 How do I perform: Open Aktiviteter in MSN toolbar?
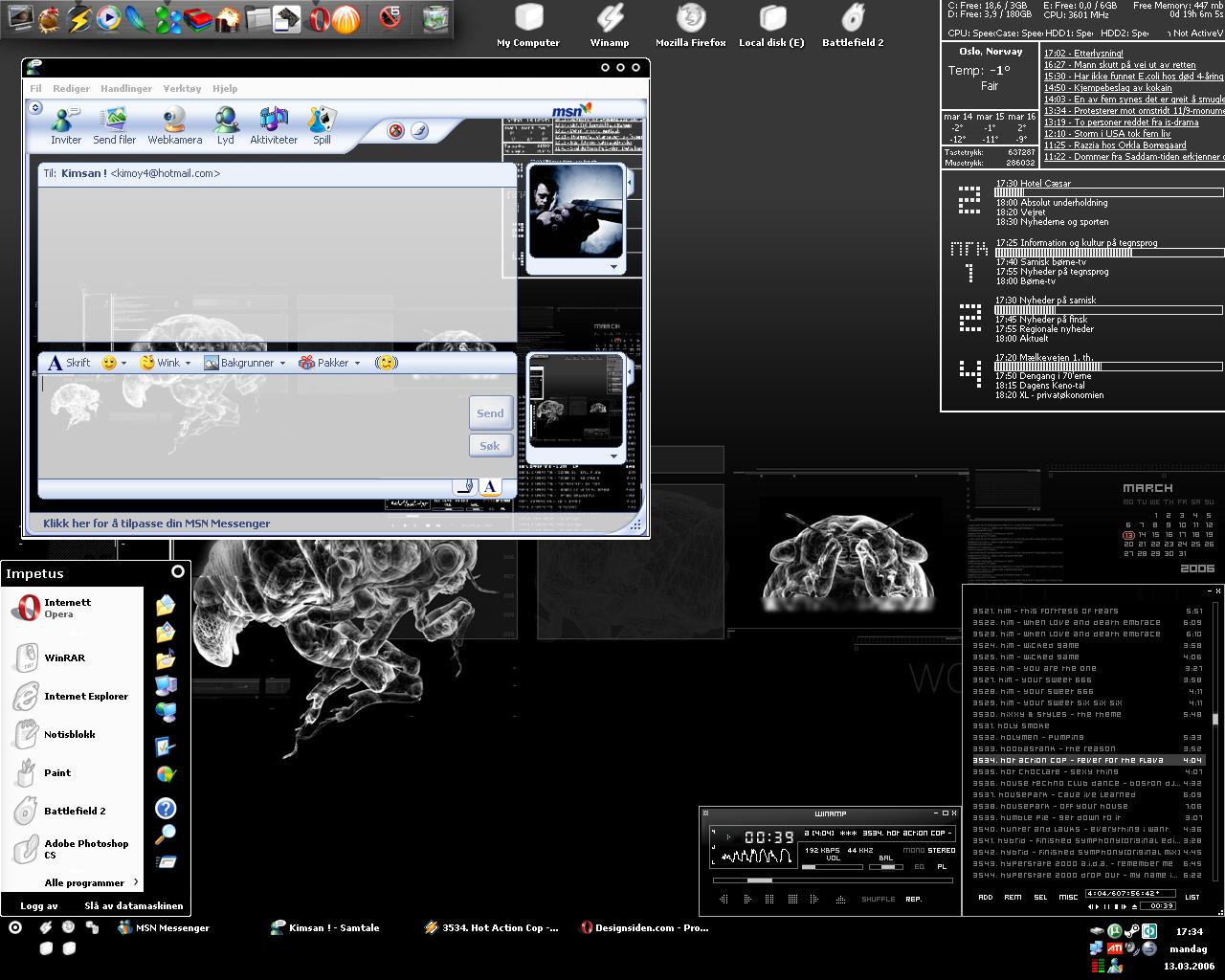(274, 125)
